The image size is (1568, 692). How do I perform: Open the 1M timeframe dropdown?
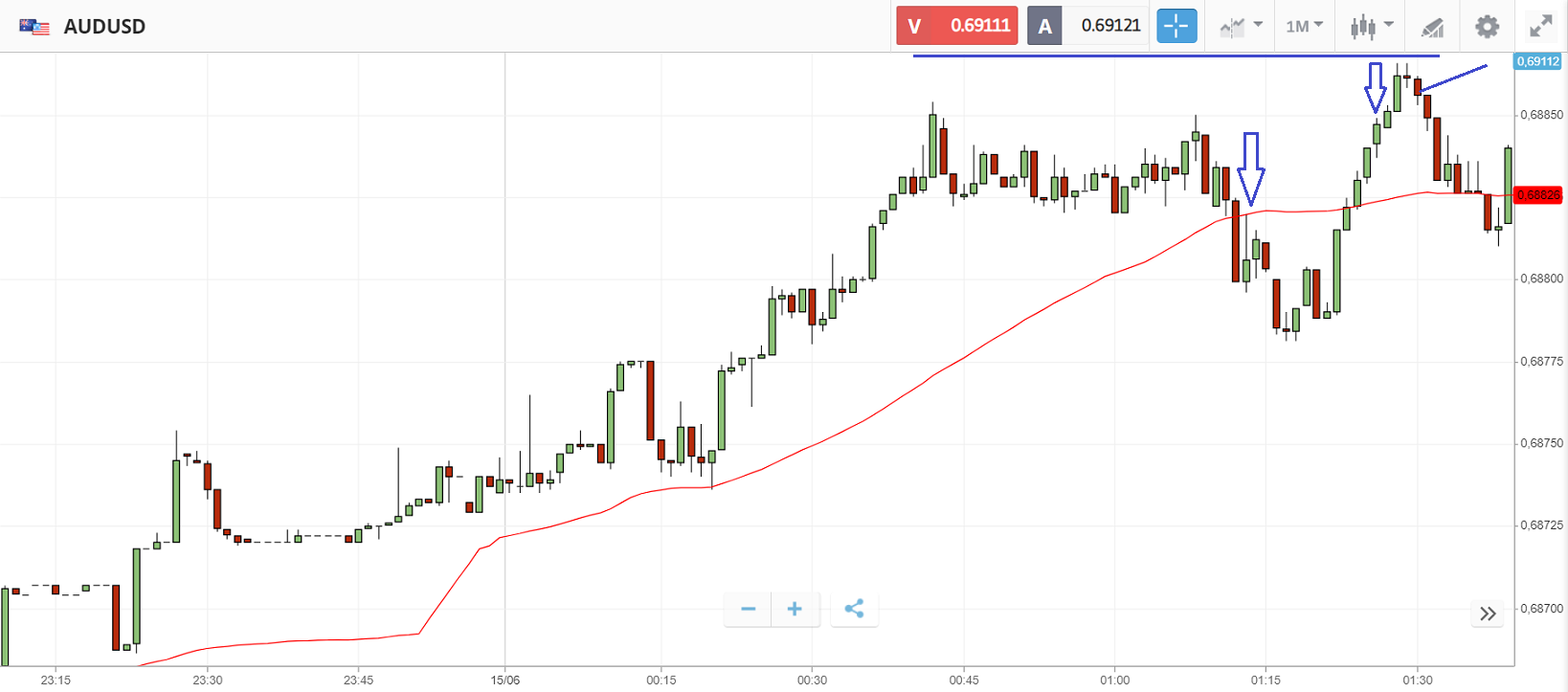(1304, 26)
